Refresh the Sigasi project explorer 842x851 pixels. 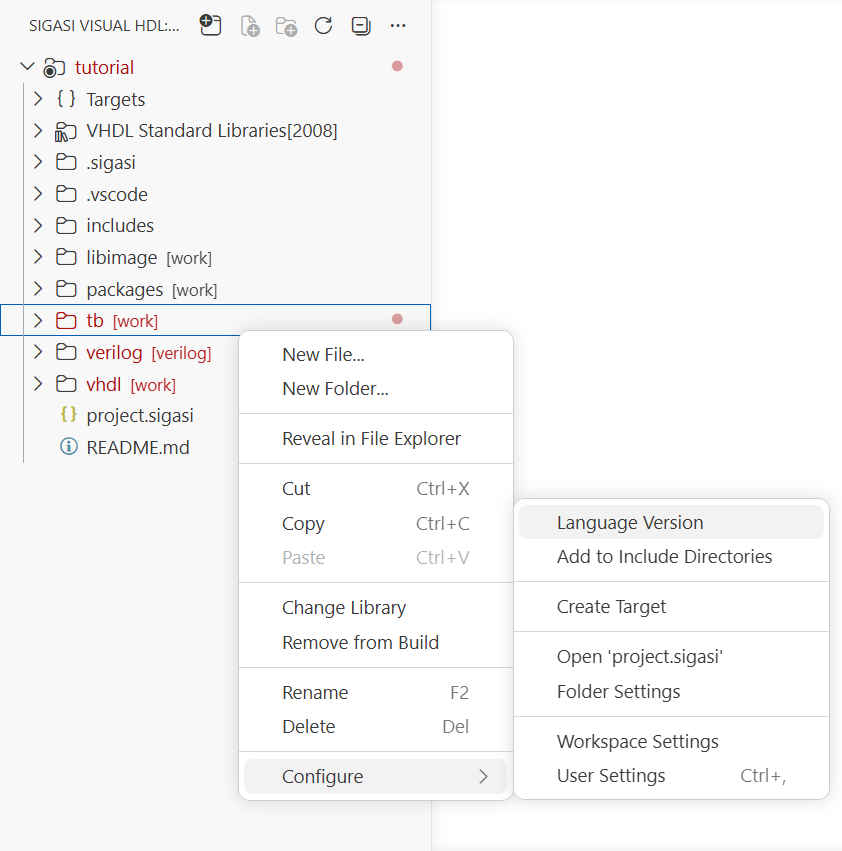[x=323, y=26]
